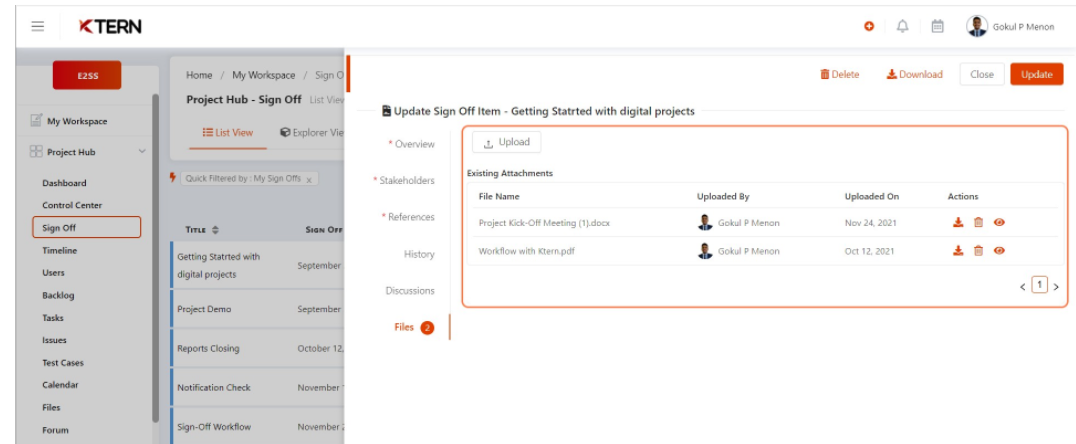Preview Project Kick-Off Meeting file with eye icon
This screenshot has width=1076, height=444.
point(999,223)
